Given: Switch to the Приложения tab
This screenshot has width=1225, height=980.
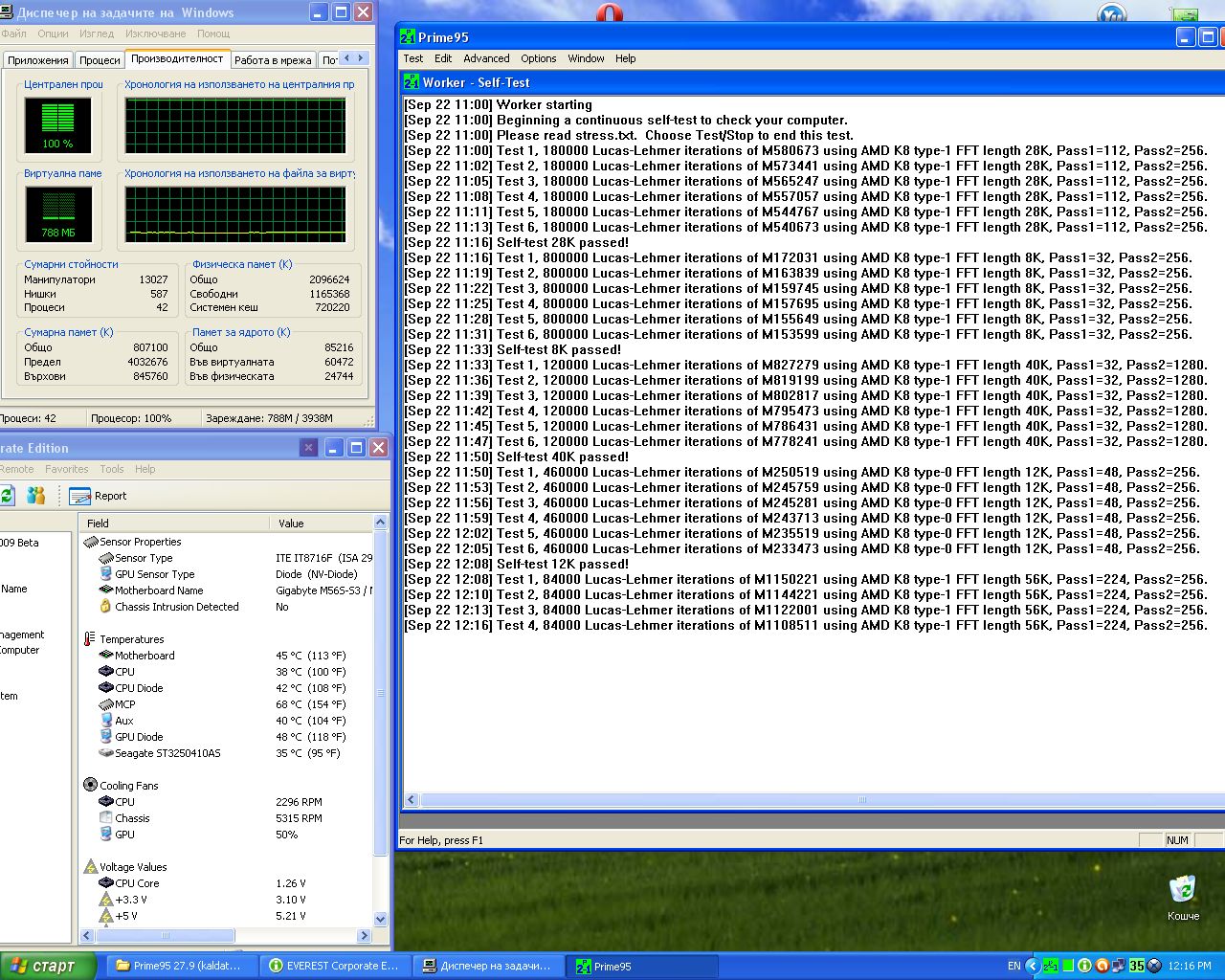Looking at the screenshot, I should tap(38, 60).
